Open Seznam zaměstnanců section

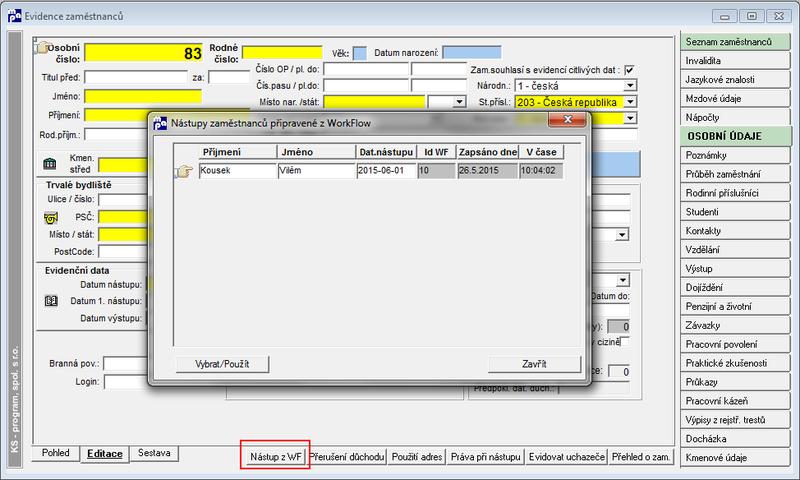click(x=735, y=42)
